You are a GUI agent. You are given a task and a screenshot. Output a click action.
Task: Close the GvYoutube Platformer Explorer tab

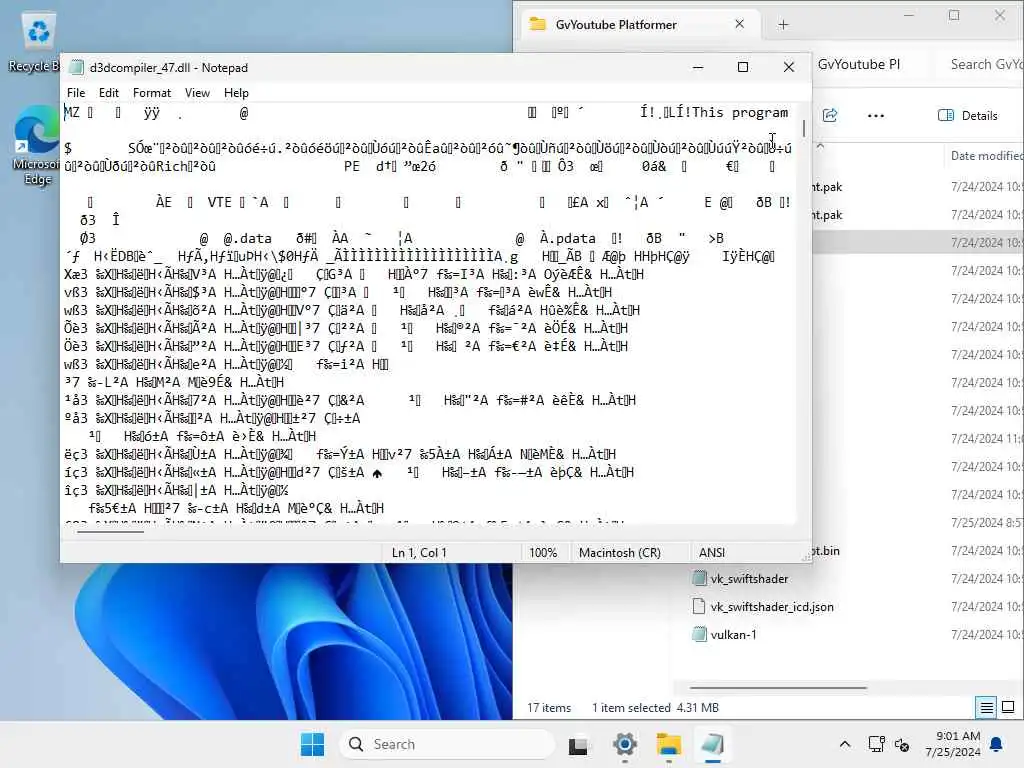tap(739, 24)
